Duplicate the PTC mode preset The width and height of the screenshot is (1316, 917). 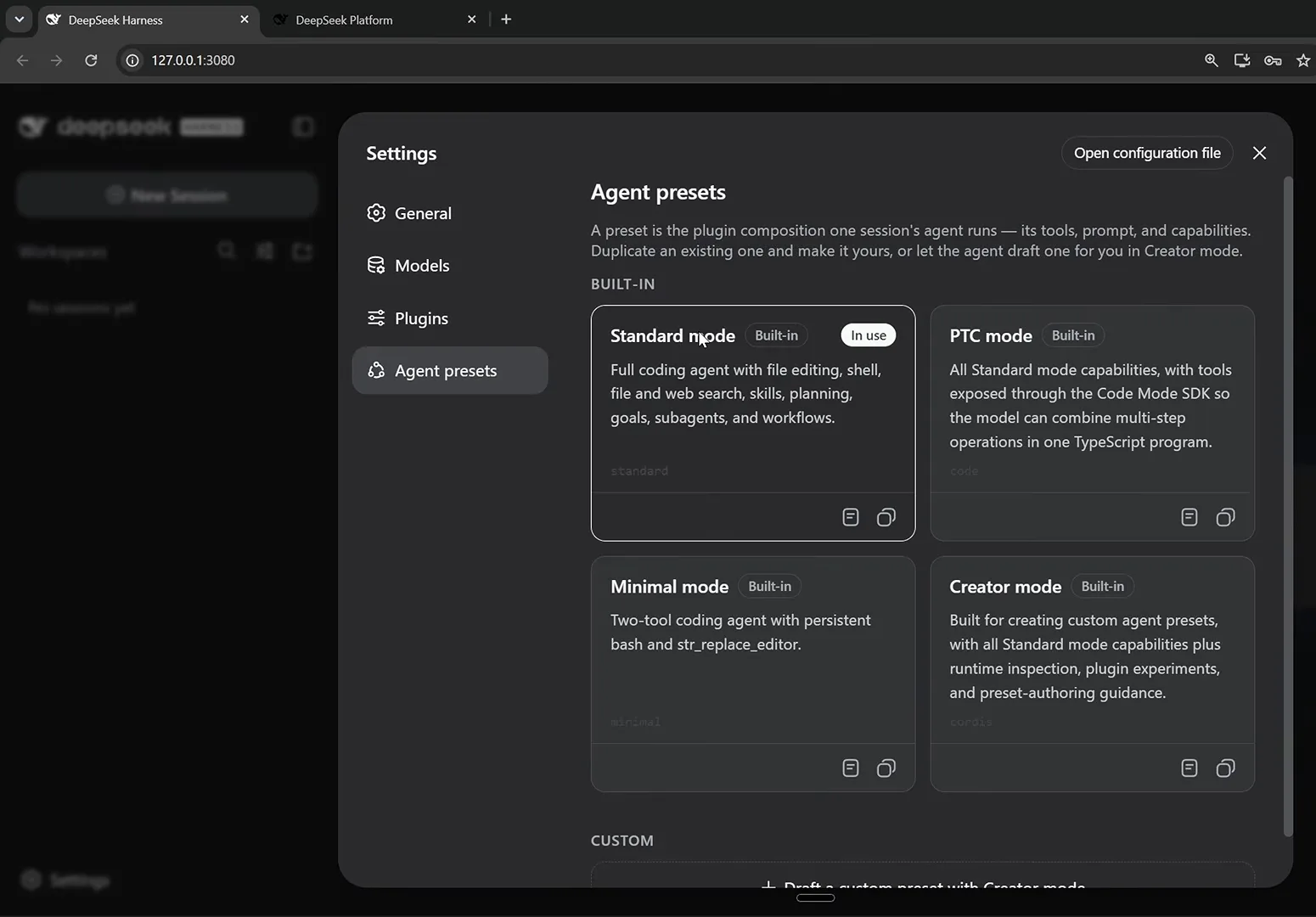pos(1225,517)
